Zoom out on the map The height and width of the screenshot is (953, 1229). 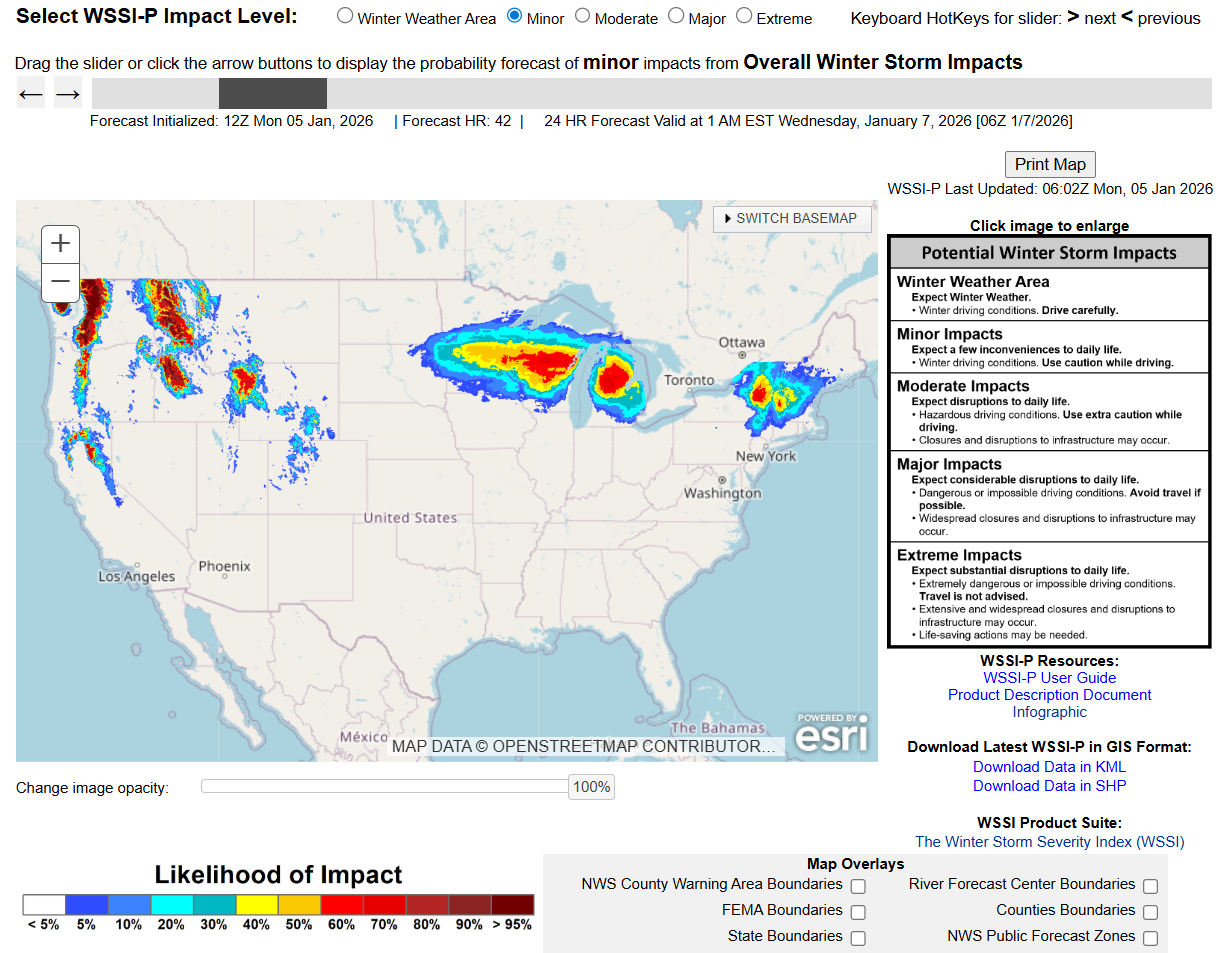pyautogui.click(x=60, y=282)
